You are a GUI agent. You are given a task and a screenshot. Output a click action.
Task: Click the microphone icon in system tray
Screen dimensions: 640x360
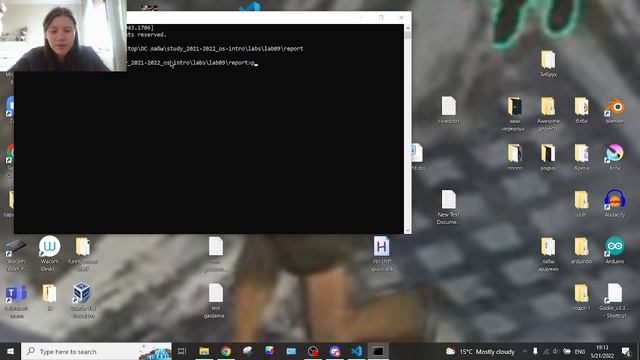click(535, 351)
